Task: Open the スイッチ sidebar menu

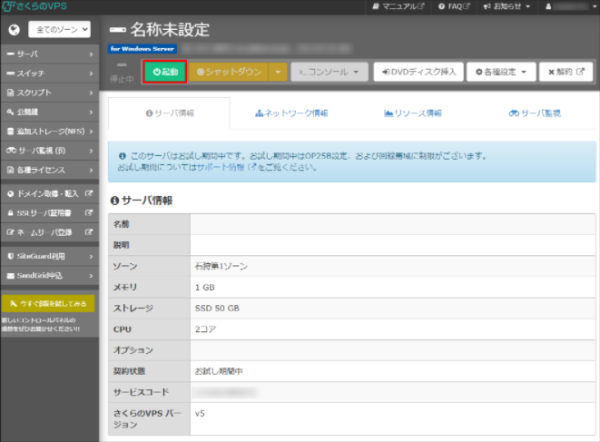Action: 50,73
